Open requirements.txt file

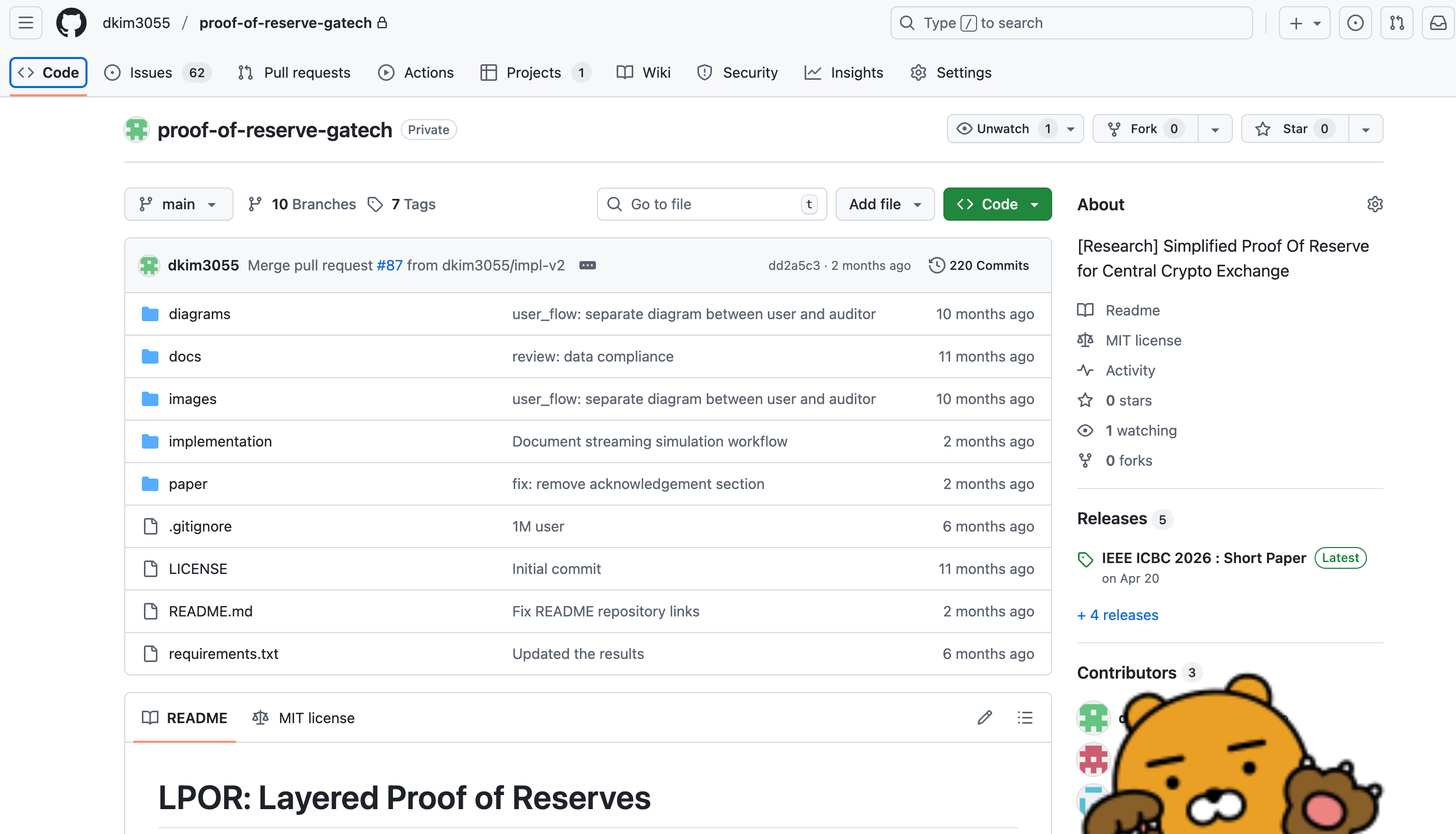coord(223,654)
